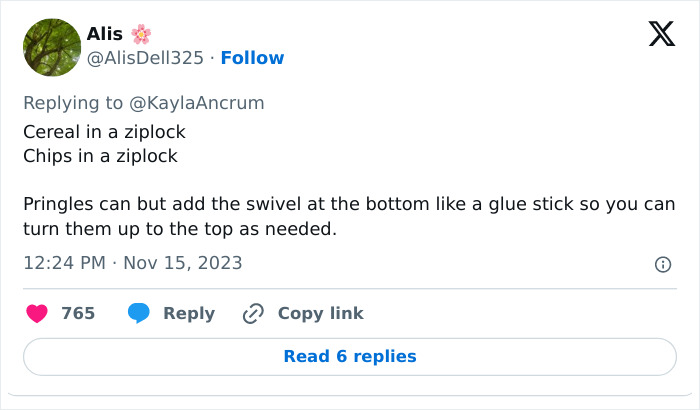
Task: Open the info circle icon
Action: (662, 265)
